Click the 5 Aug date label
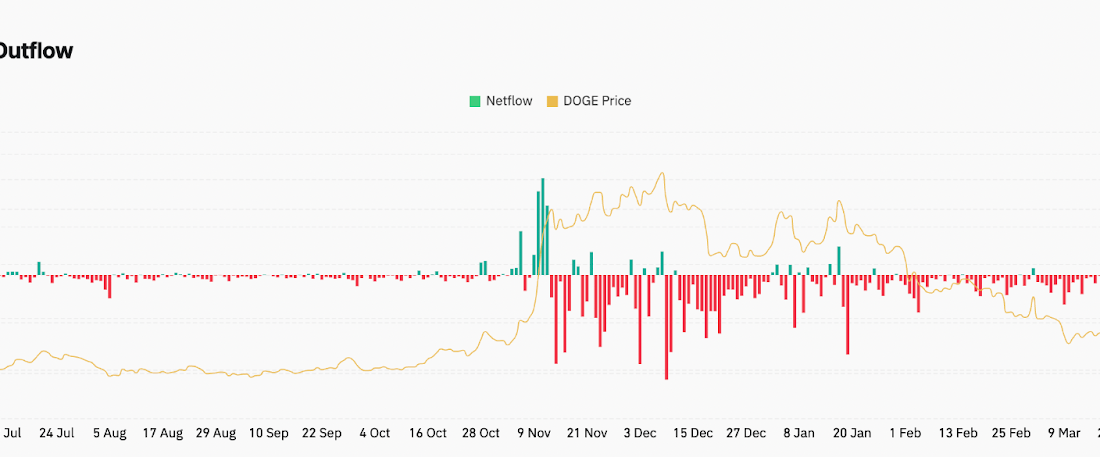Screen dimensions: 1100x457 pyautogui.click(x=110, y=433)
